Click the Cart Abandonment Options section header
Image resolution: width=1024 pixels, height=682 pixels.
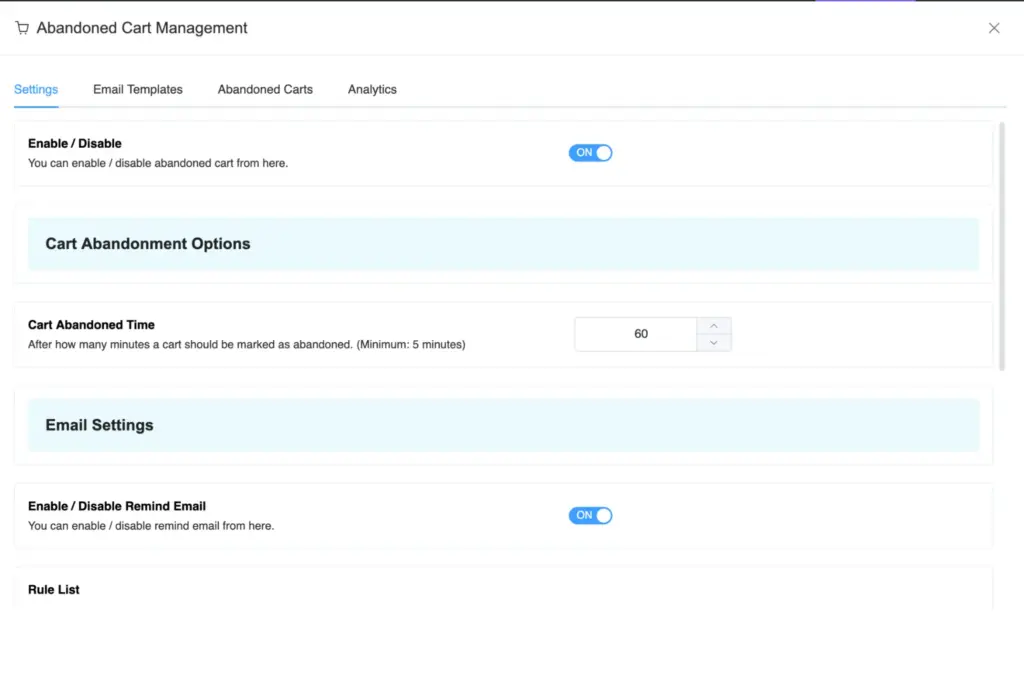(147, 243)
